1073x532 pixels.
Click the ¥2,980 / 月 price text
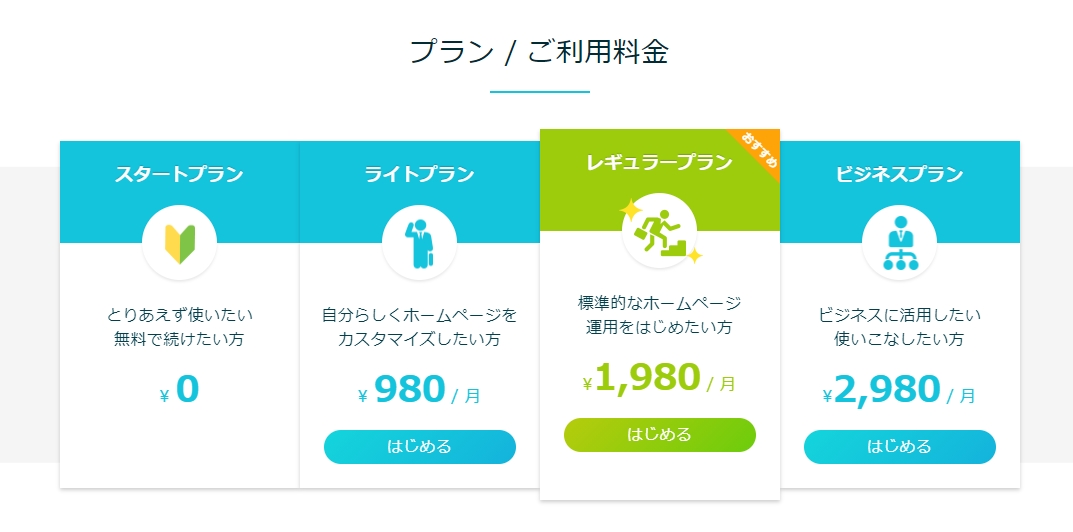click(899, 390)
